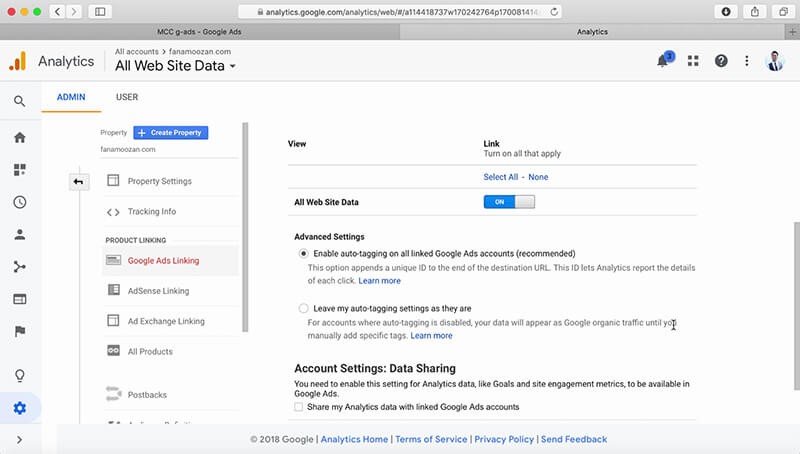Open Google apps grid icon

click(x=693, y=61)
